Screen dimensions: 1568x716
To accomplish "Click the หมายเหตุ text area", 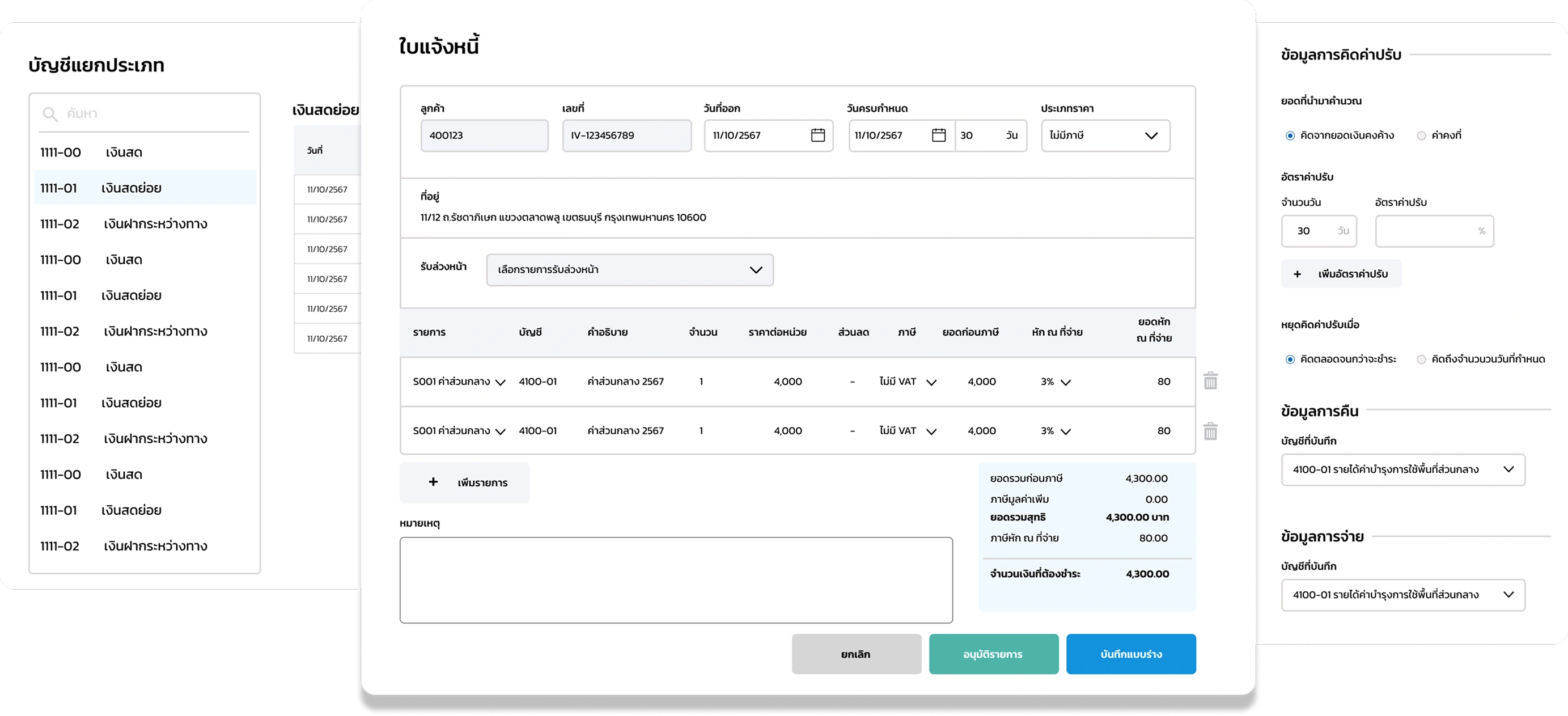I will 676,579.
